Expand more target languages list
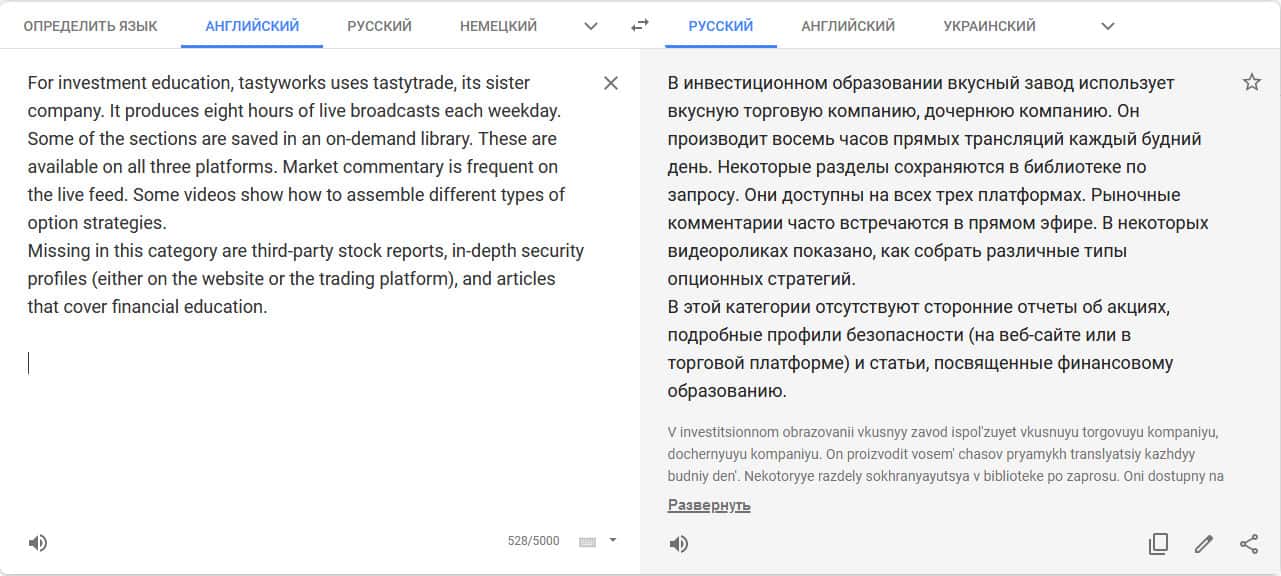1281x576 pixels. pyautogui.click(x=1107, y=26)
